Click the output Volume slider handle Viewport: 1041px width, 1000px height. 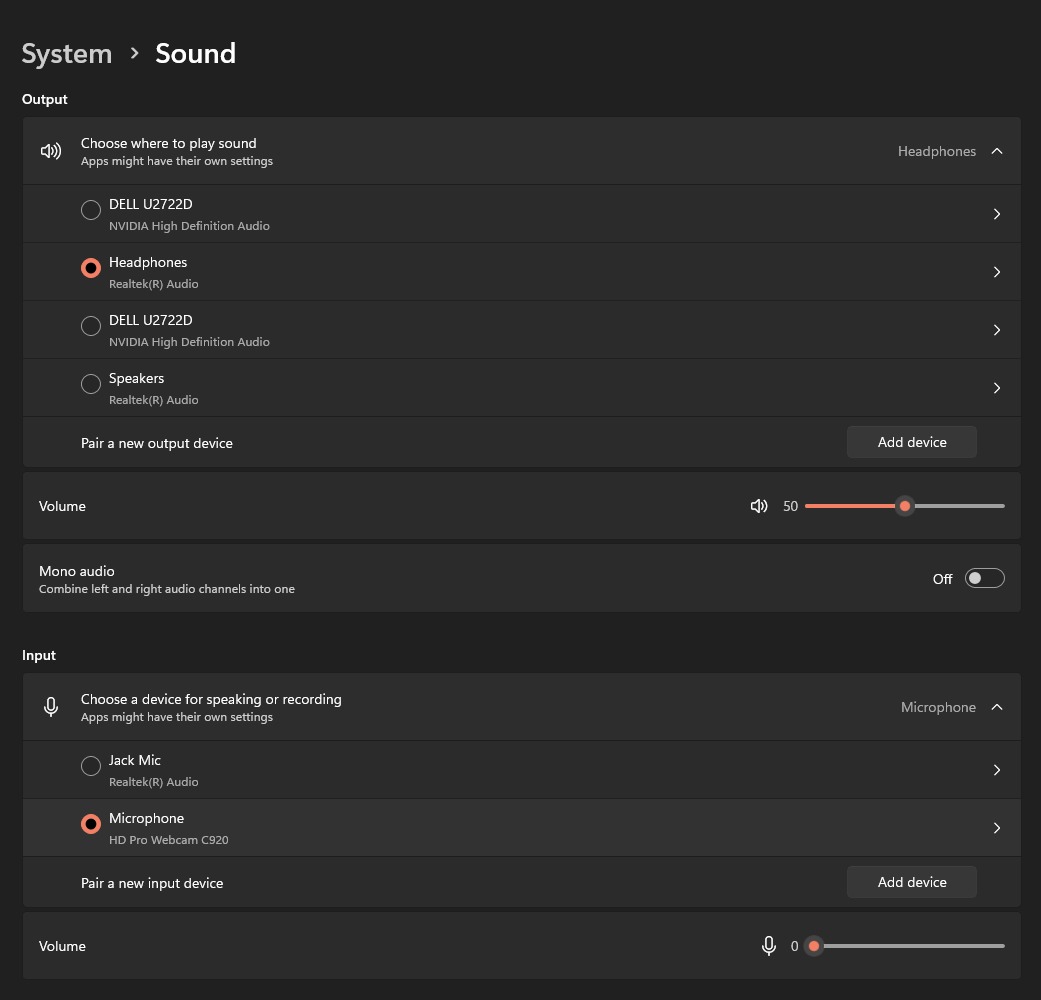point(905,506)
